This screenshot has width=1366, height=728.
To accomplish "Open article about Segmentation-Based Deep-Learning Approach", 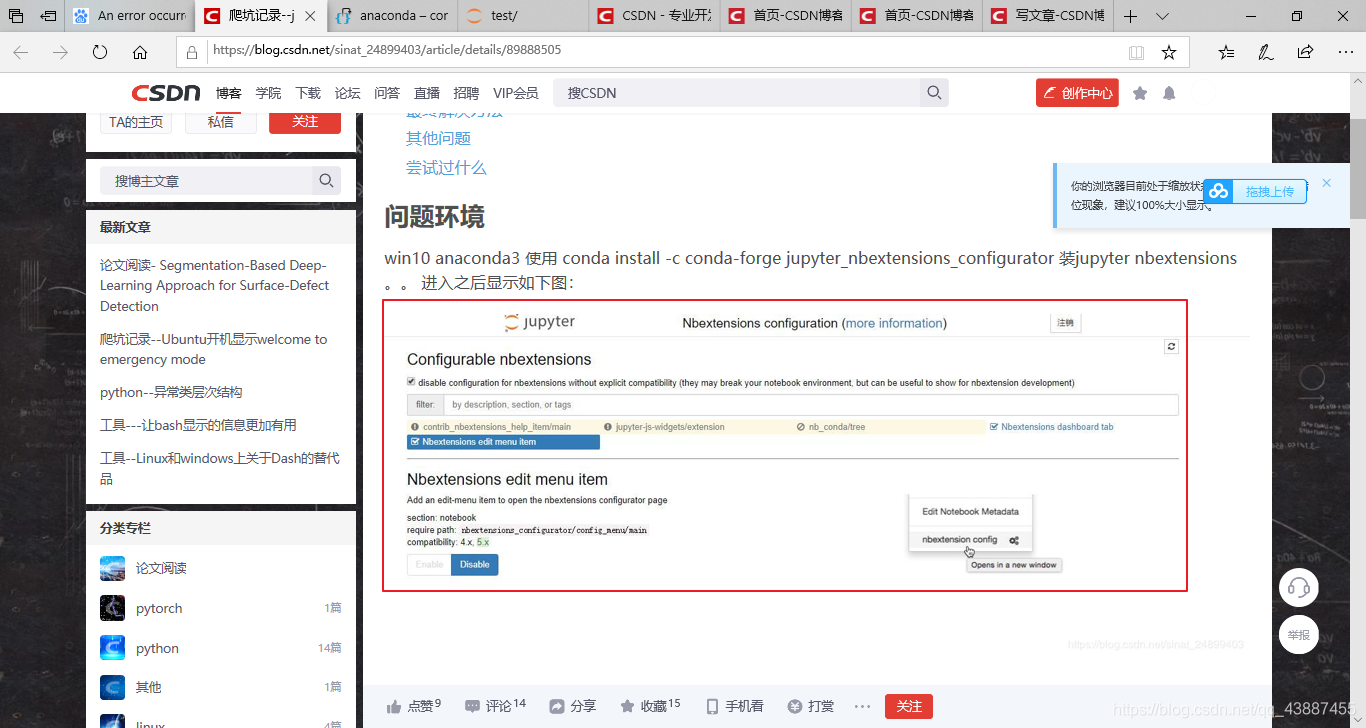I will tap(215, 286).
